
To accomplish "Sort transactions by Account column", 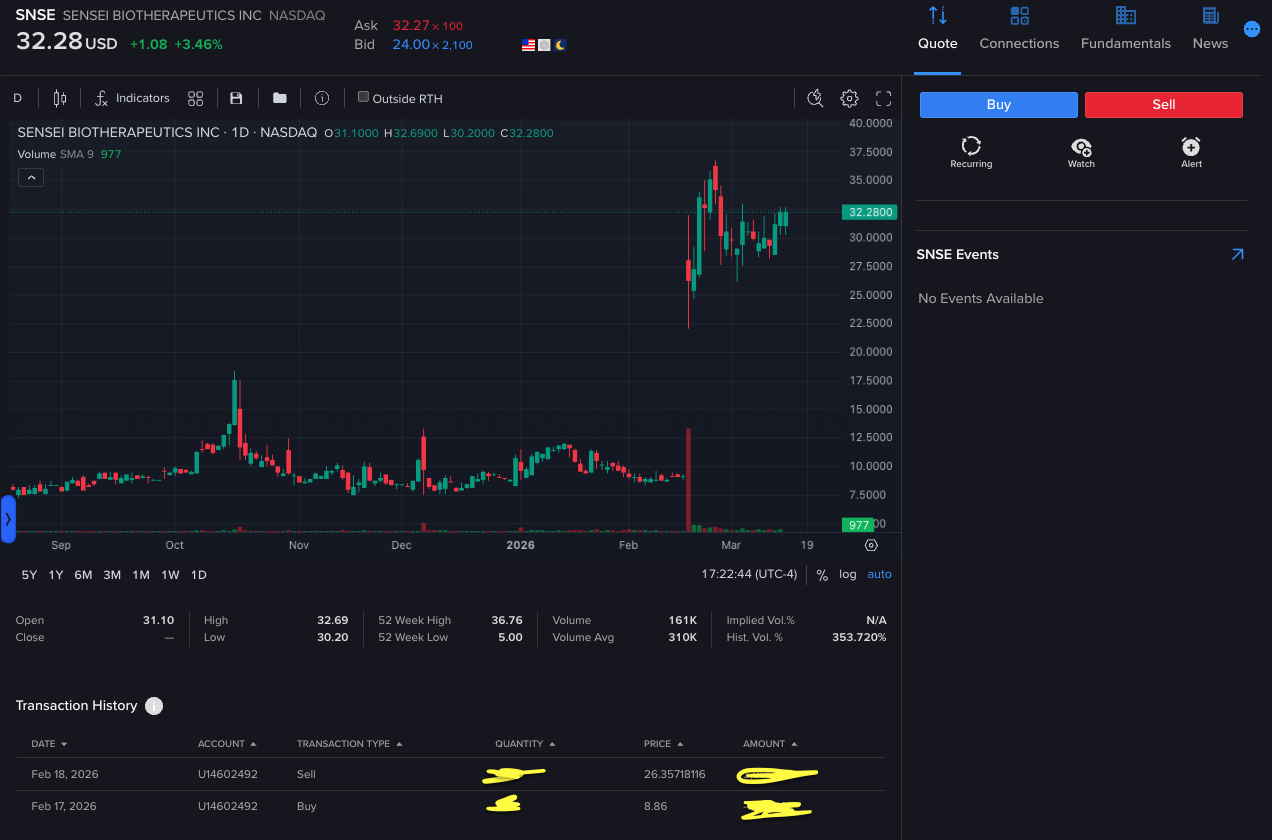I will pos(227,744).
